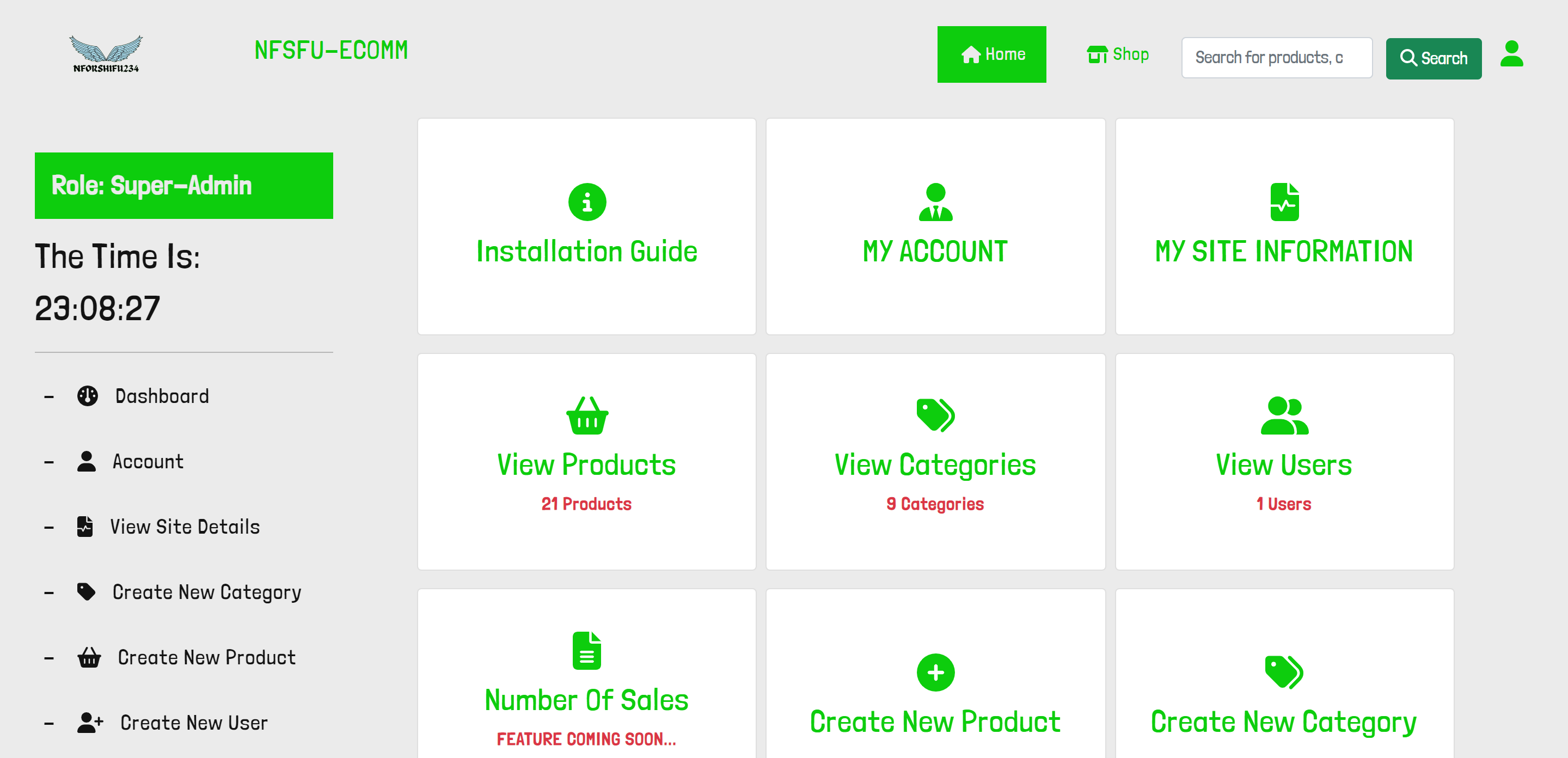Click the Installation Guide info icon

(586, 201)
